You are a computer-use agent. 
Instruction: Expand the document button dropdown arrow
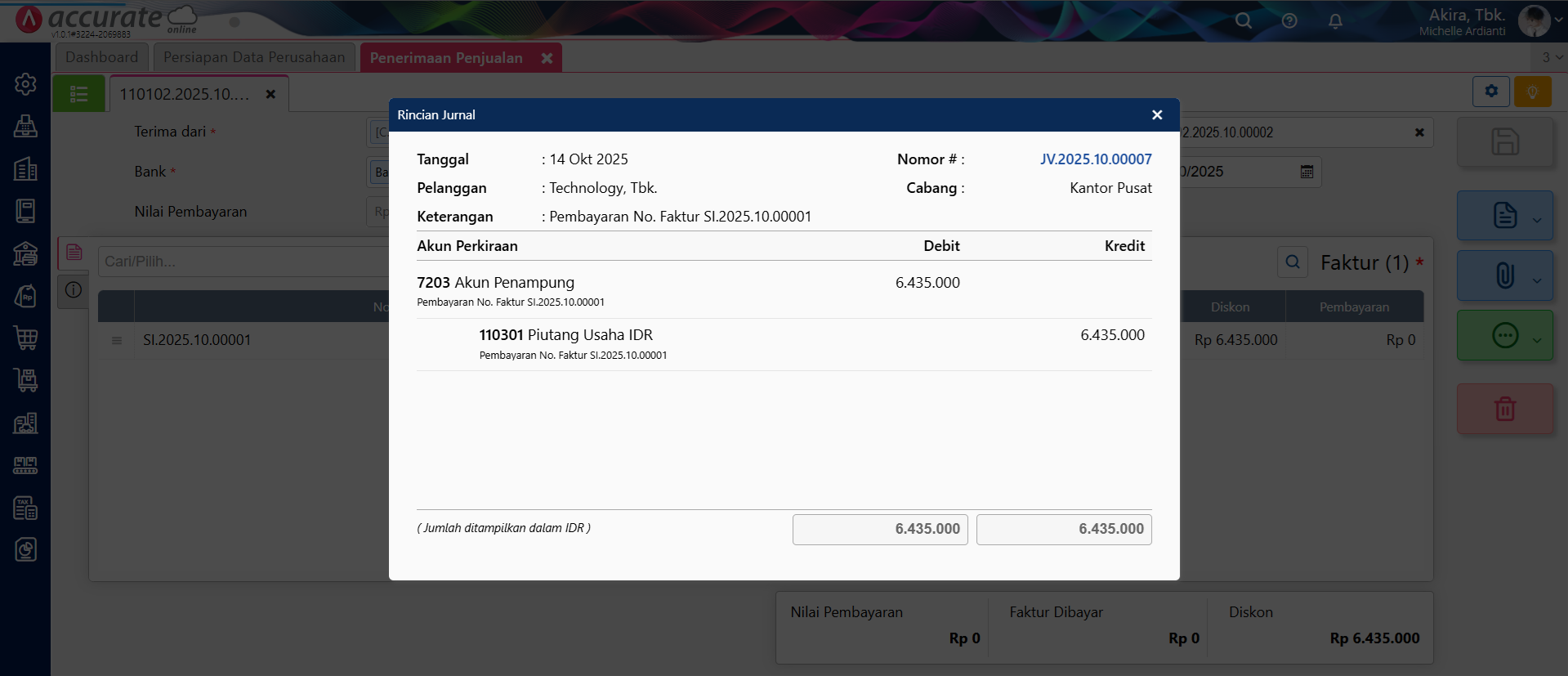[x=1537, y=220]
